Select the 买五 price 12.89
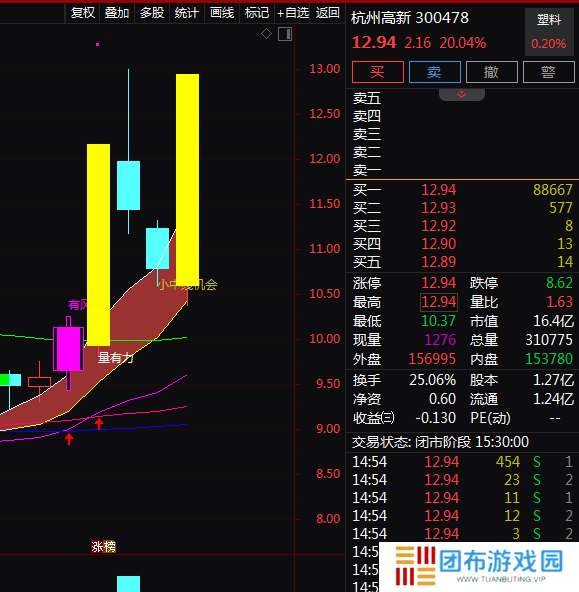Image resolution: width=579 pixels, height=592 pixels. (439, 262)
